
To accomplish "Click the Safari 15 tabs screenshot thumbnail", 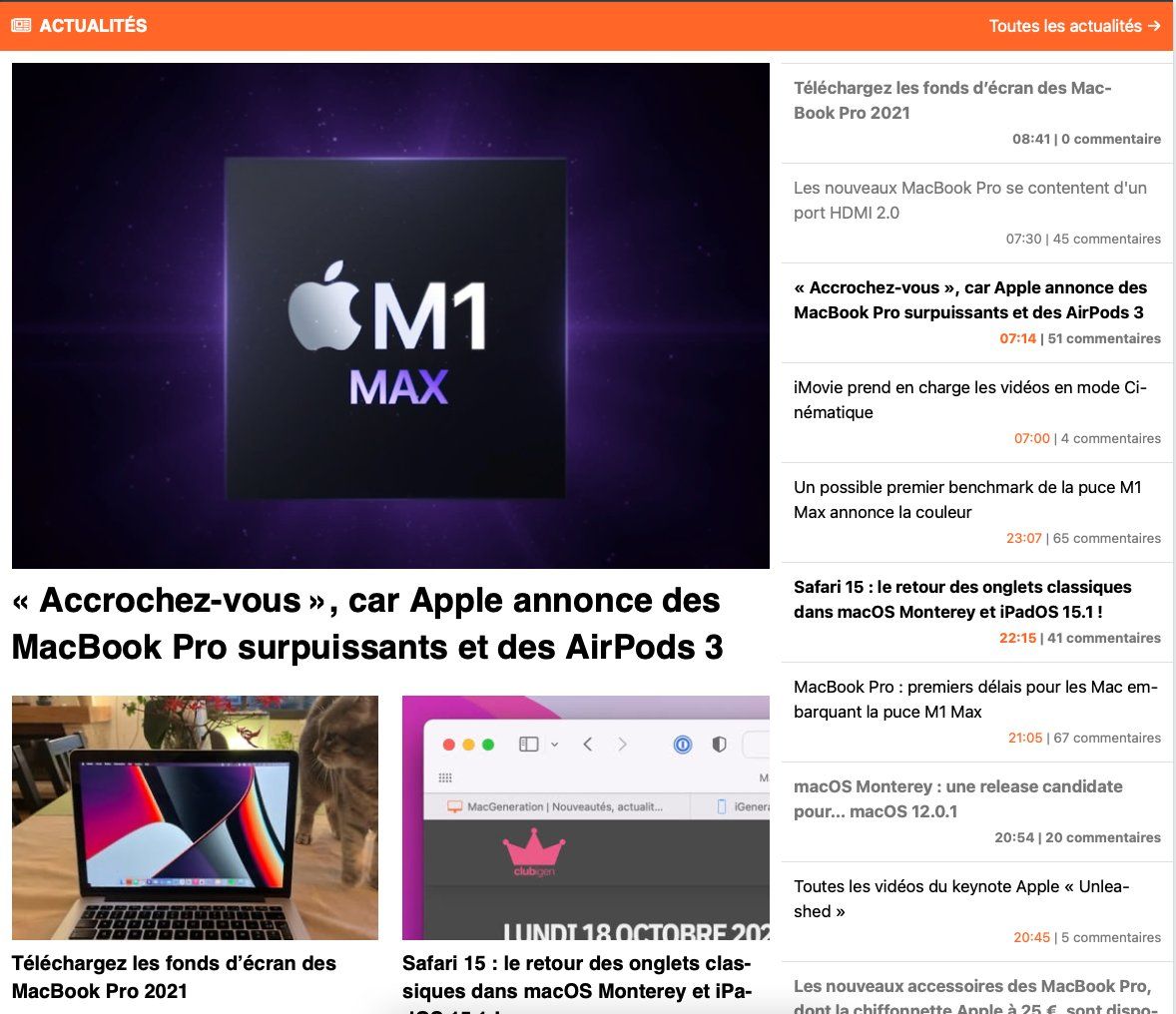I will 585,817.
